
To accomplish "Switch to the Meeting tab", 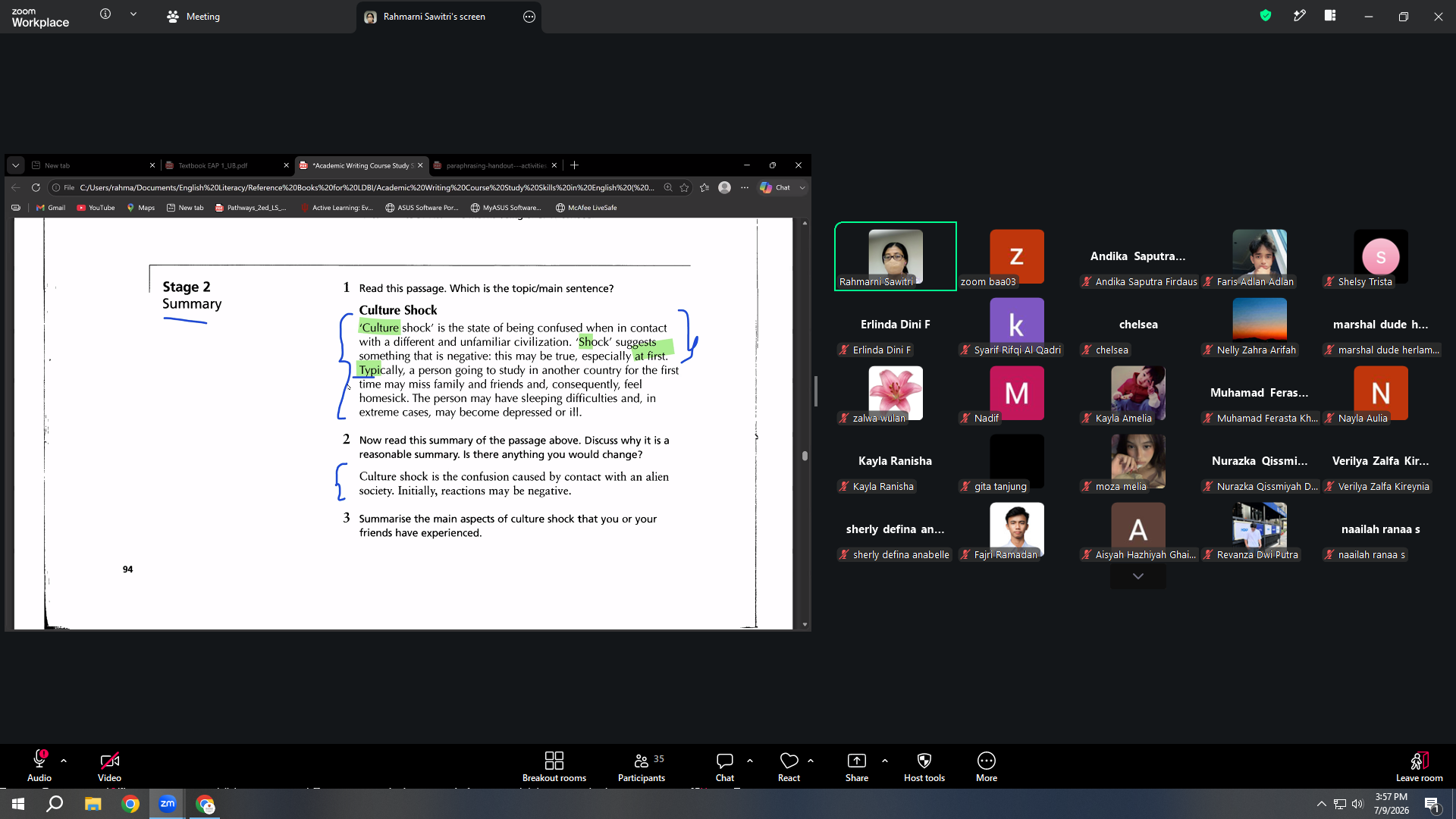I will (x=193, y=17).
